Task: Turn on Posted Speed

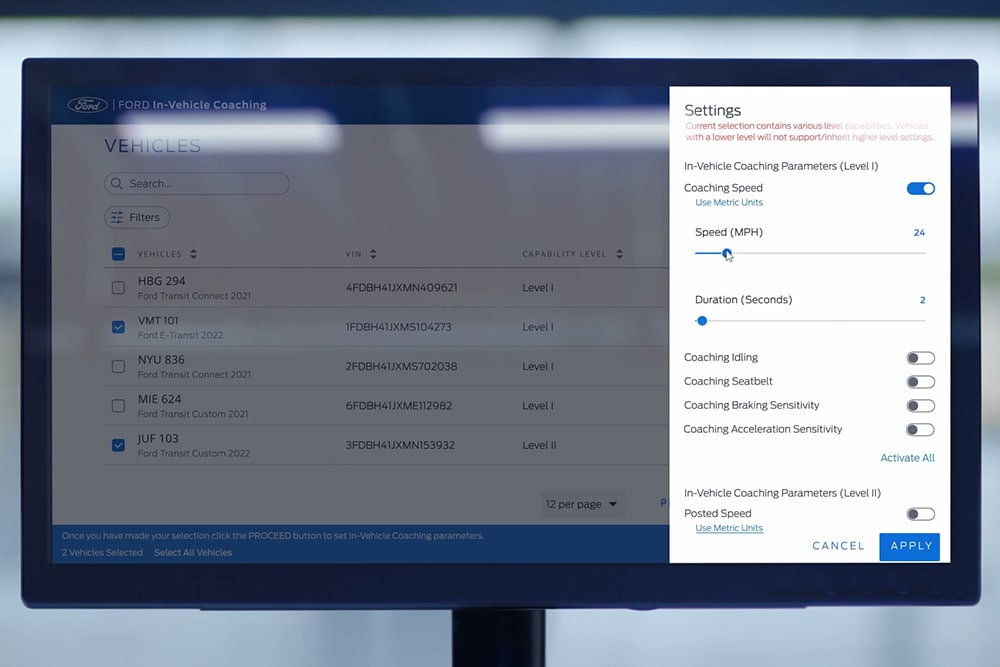Action: [920, 513]
